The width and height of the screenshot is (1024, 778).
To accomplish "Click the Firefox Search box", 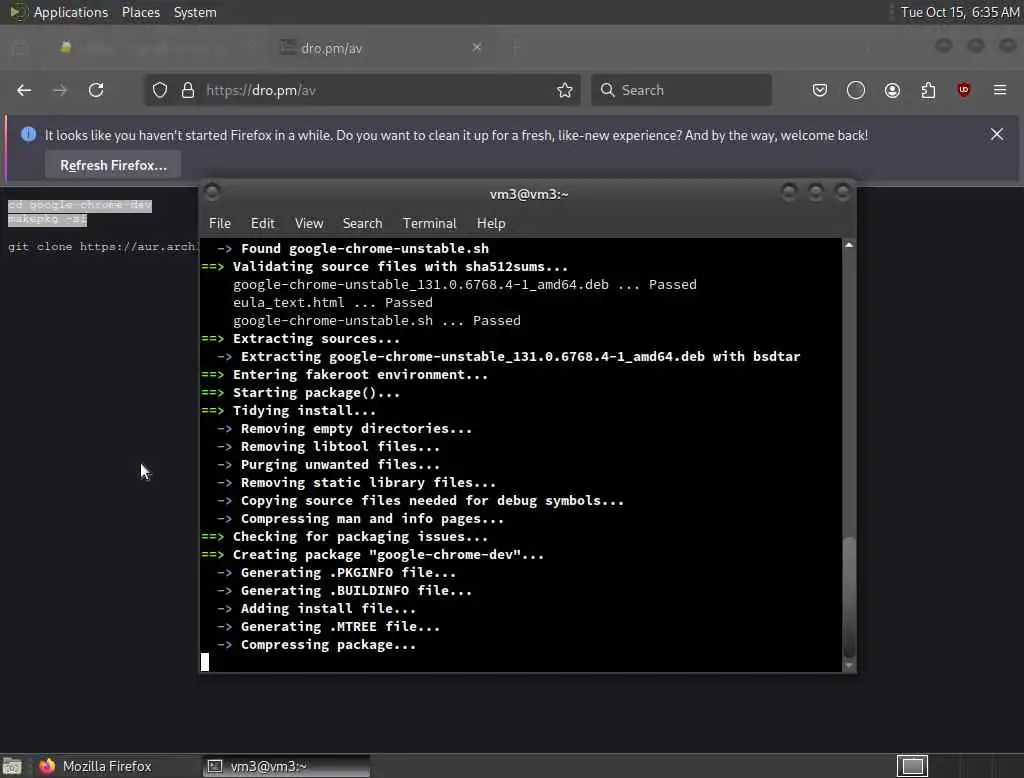I will 681,90.
